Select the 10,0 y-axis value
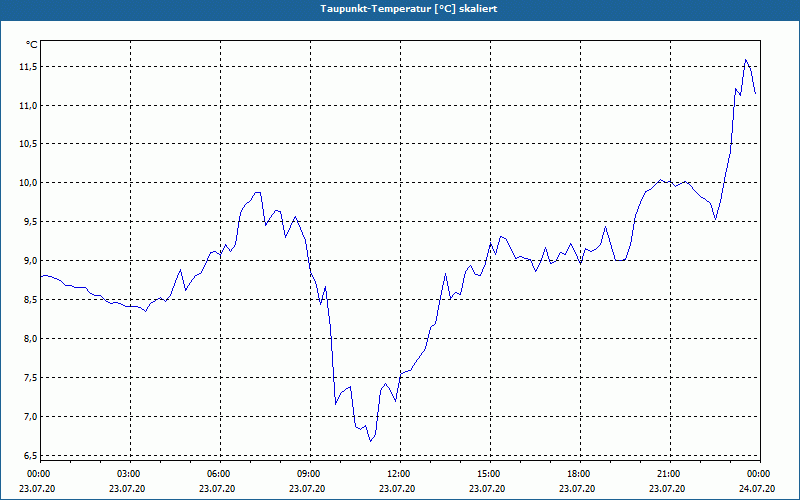Screen dimensions: 800x500 tap(29, 183)
